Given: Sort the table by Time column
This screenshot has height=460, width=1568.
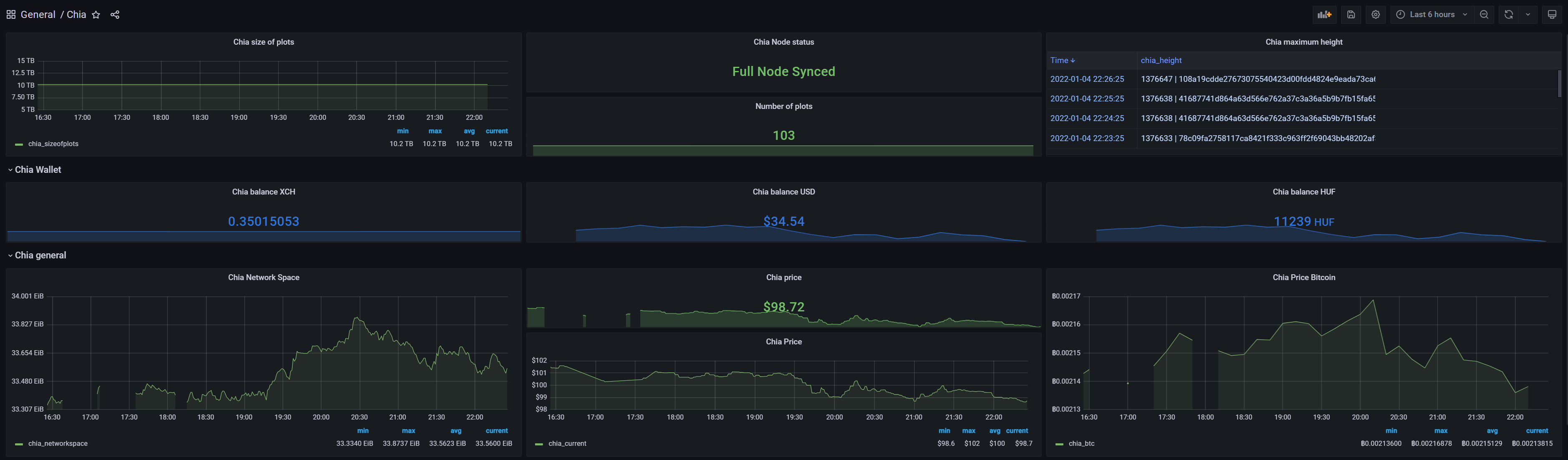Looking at the screenshot, I should [x=1063, y=61].
